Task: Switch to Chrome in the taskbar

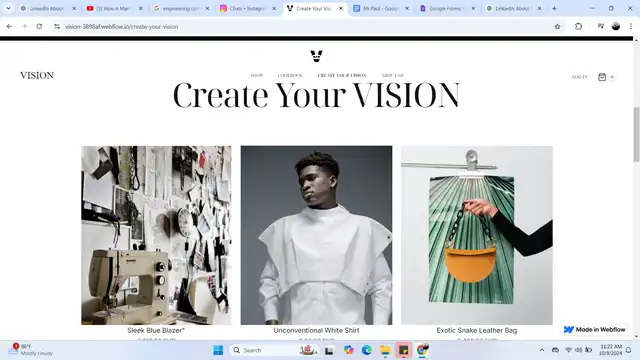Action: coord(422,350)
